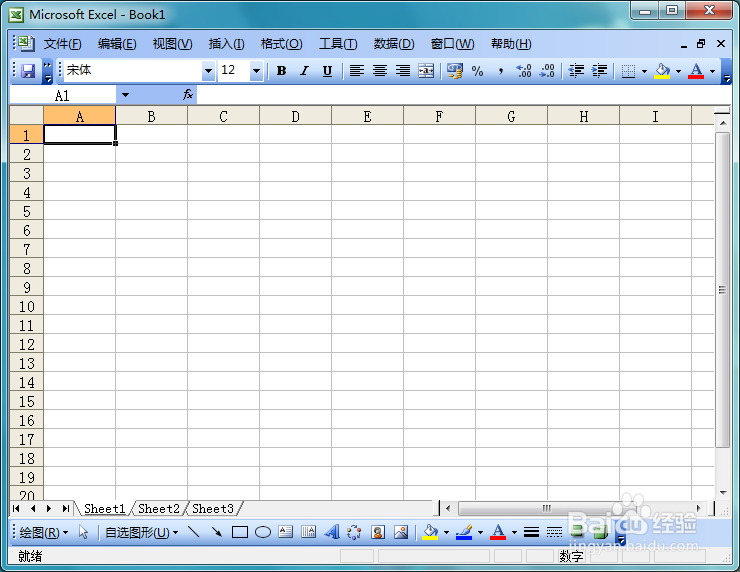740x572 pixels.
Task: Select the Line drawing tool
Action: click(x=193, y=532)
